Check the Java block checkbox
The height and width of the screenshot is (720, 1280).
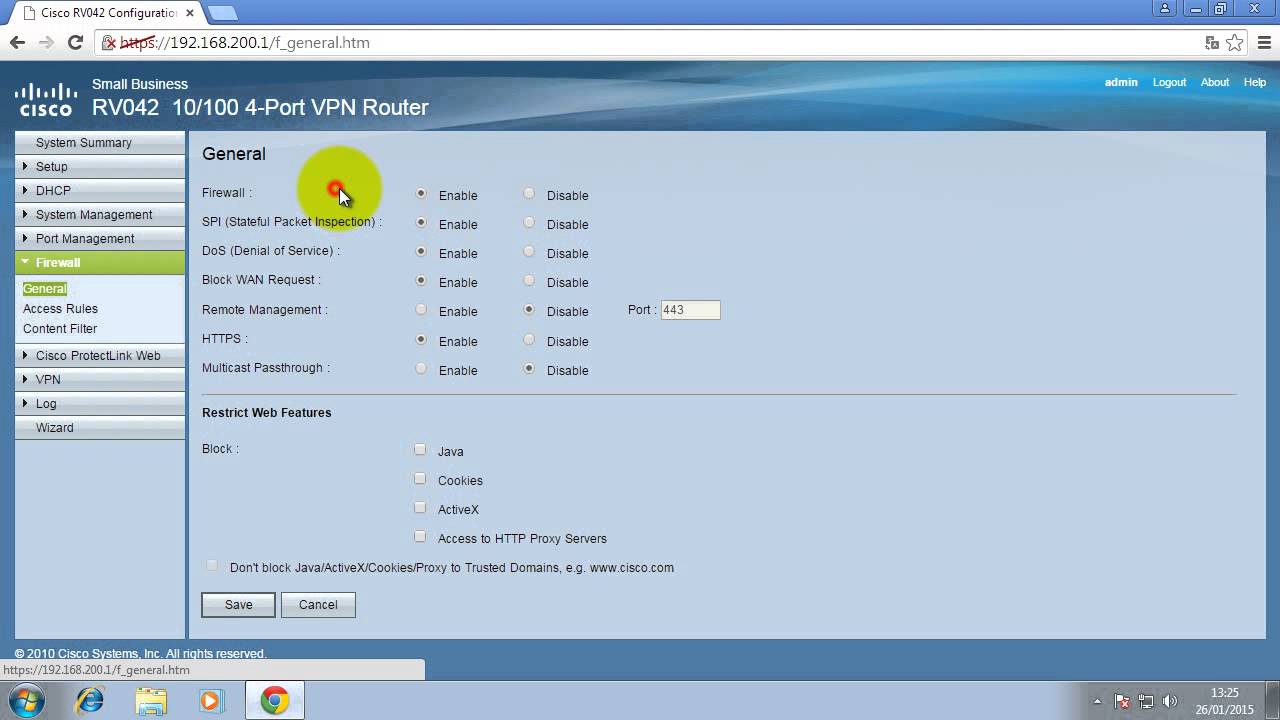tap(420, 450)
